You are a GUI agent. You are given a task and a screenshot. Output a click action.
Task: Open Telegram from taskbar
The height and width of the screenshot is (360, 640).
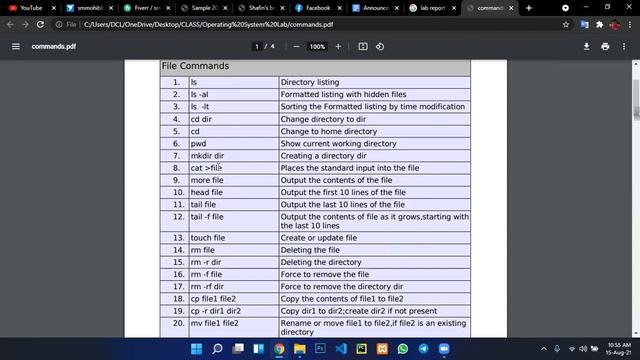[423, 349]
